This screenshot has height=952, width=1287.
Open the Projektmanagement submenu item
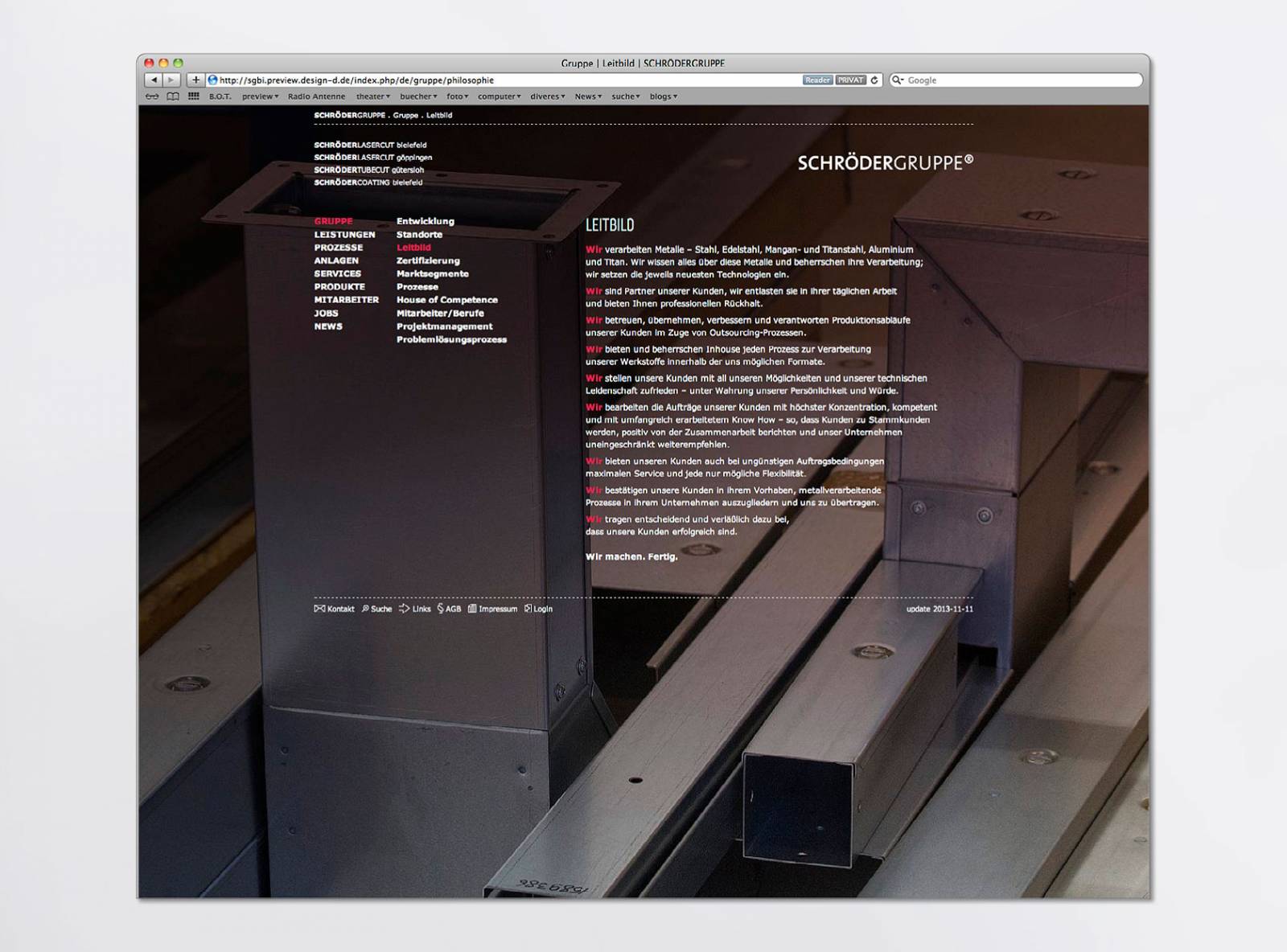click(445, 326)
